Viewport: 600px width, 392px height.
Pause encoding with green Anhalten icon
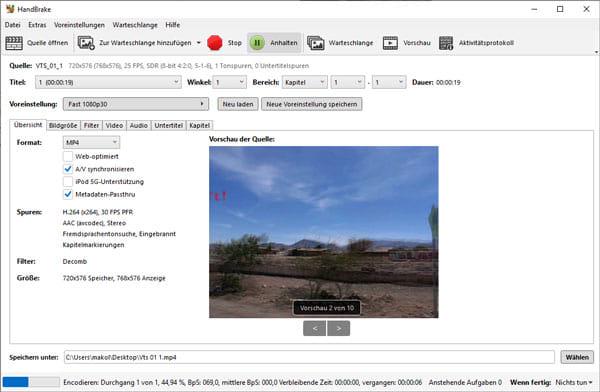click(257, 43)
